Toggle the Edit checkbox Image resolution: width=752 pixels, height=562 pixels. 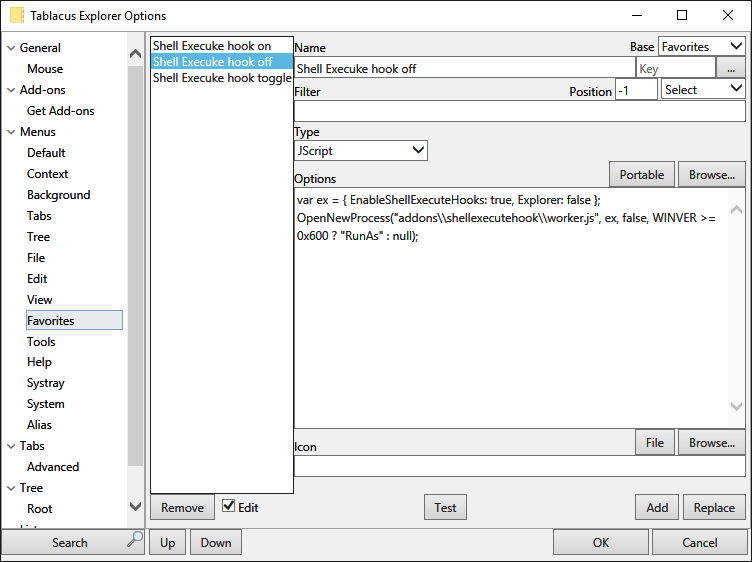[229, 506]
